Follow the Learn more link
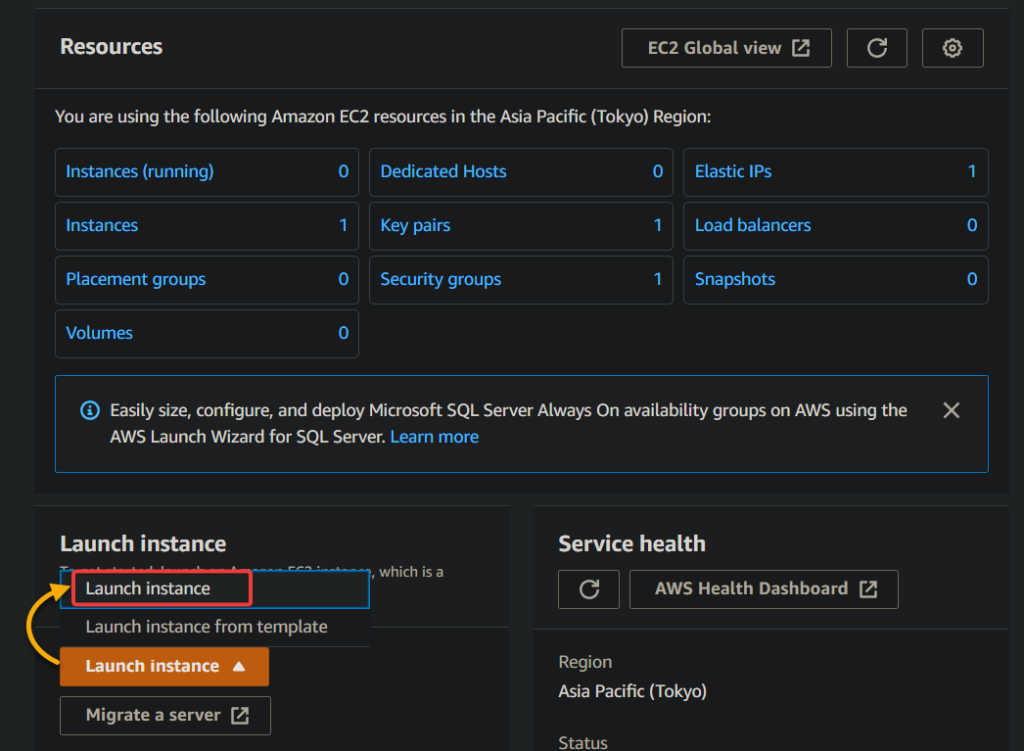 (434, 437)
